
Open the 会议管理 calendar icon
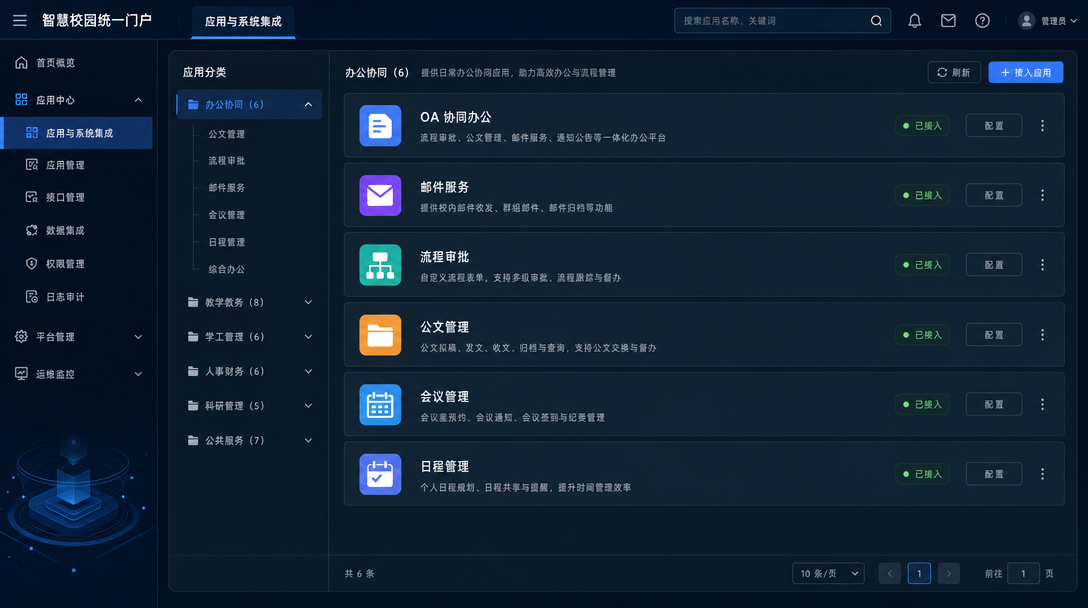(380, 405)
